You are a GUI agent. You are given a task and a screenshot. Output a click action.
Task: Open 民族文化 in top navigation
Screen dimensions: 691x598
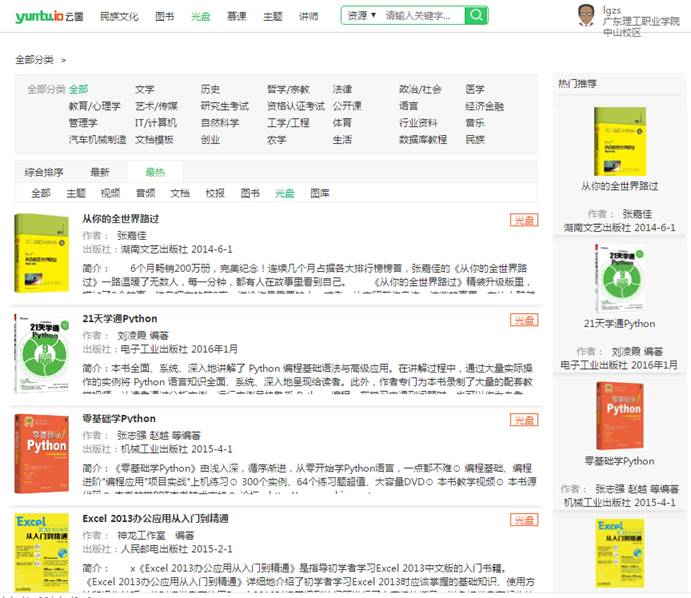click(x=119, y=17)
